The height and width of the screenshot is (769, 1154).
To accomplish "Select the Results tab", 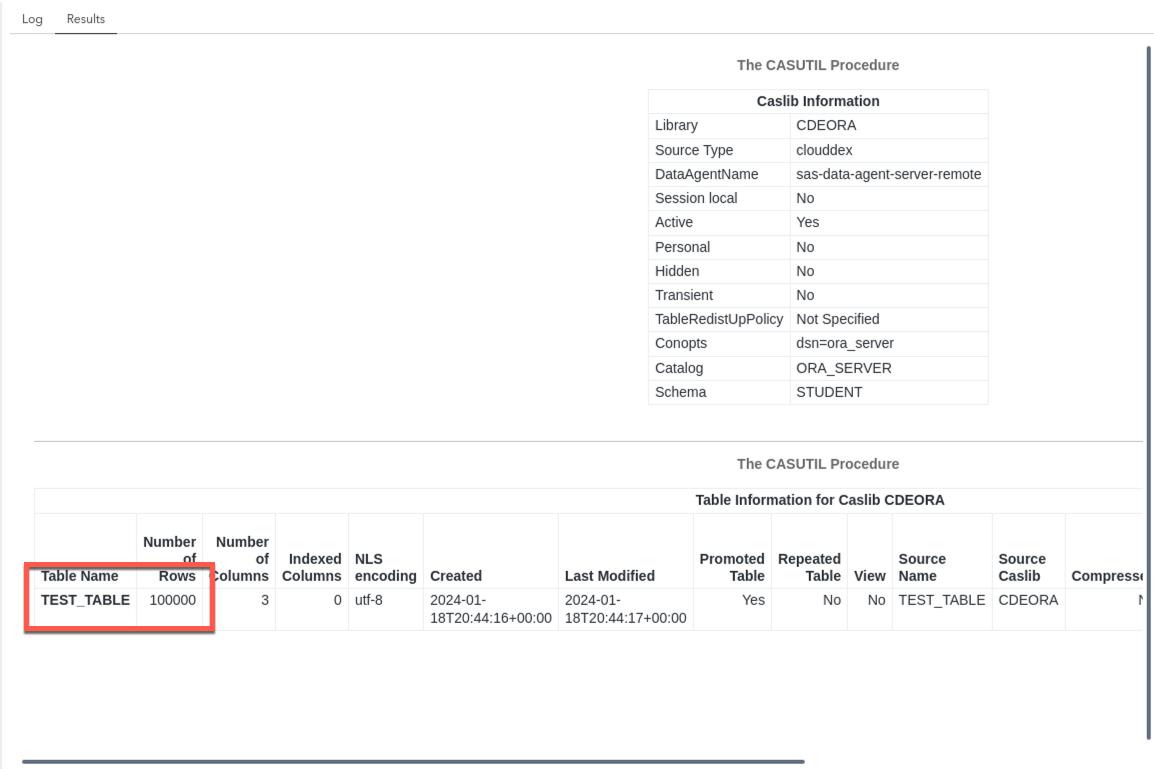I will 86,19.
